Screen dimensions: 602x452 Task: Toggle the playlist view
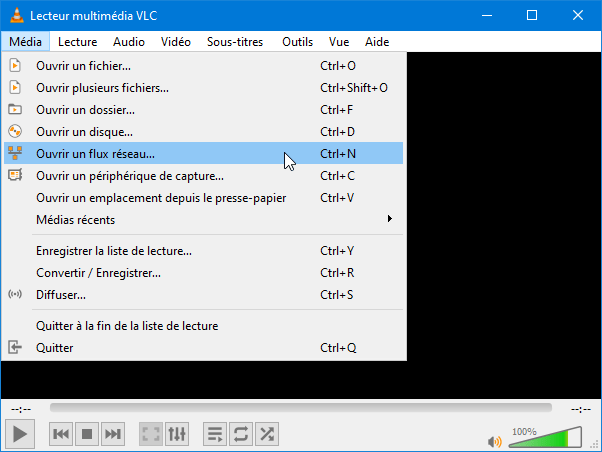[215, 434]
